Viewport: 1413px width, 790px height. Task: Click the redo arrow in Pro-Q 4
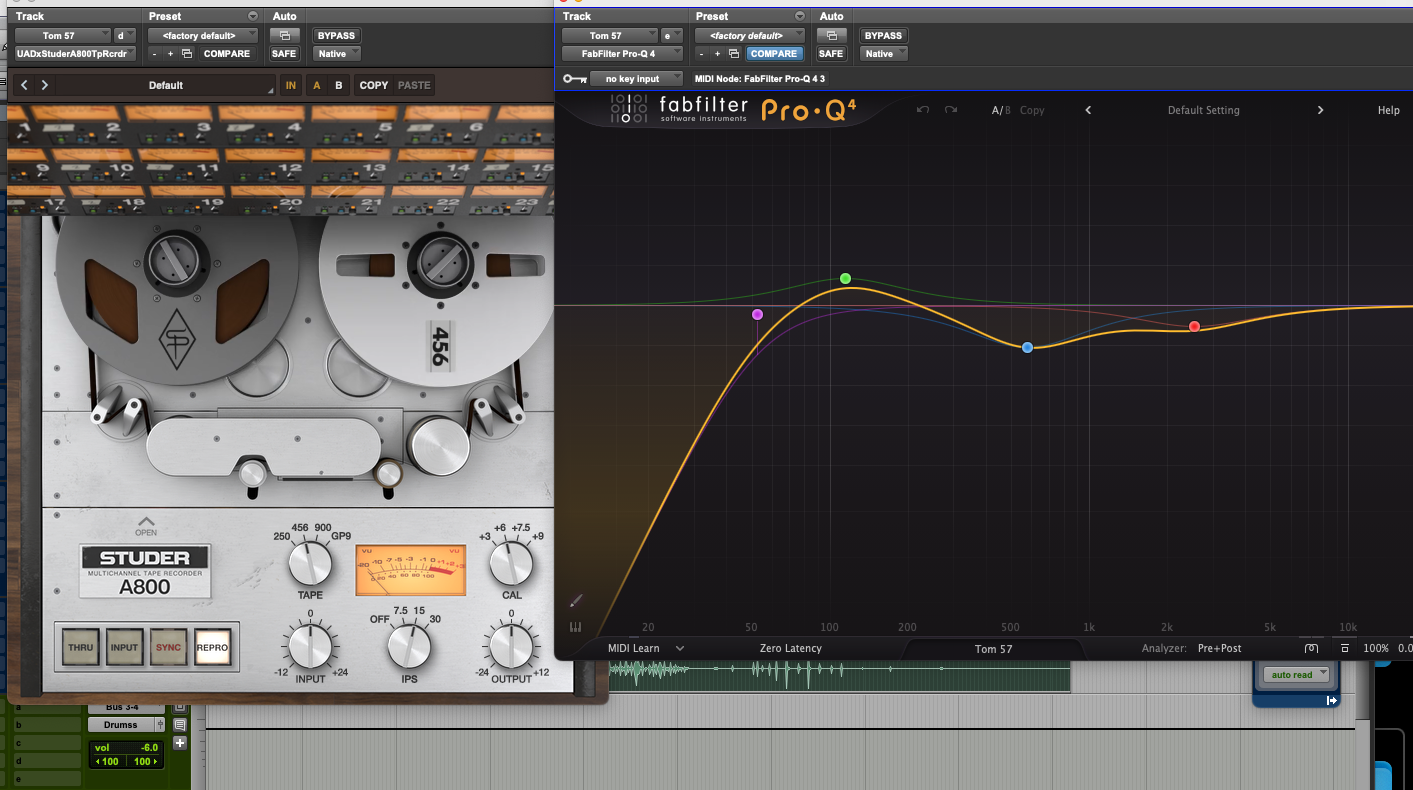click(x=951, y=110)
